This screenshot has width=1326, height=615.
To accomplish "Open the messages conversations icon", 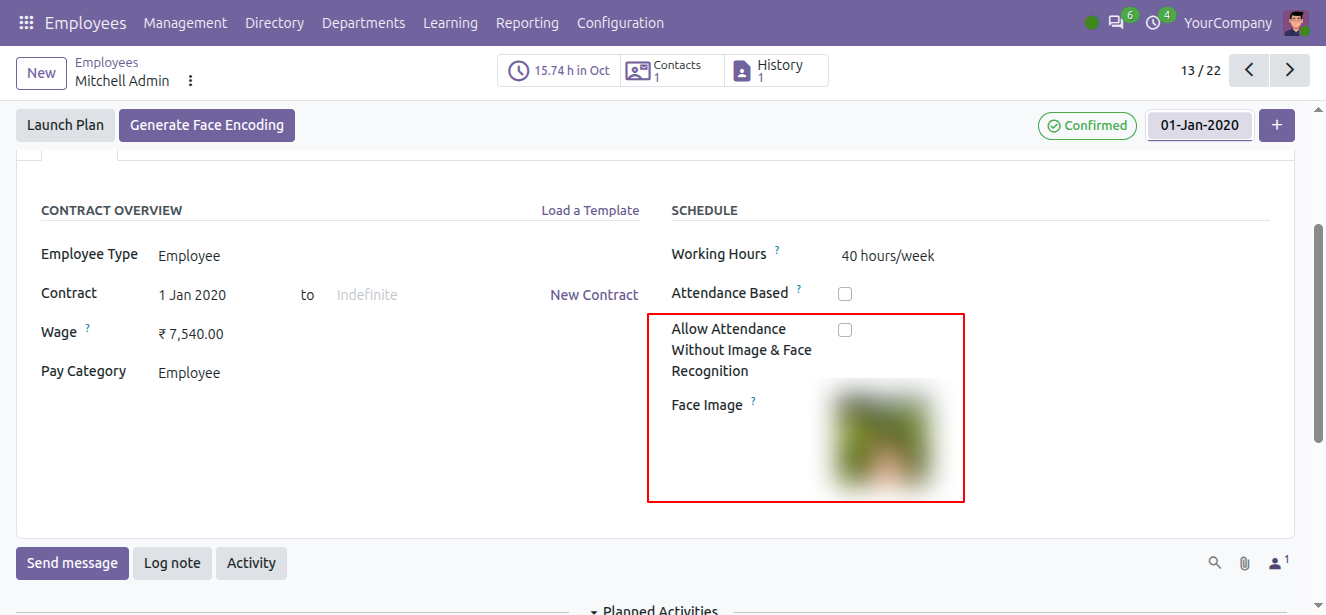I will pyautogui.click(x=1116, y=23).
